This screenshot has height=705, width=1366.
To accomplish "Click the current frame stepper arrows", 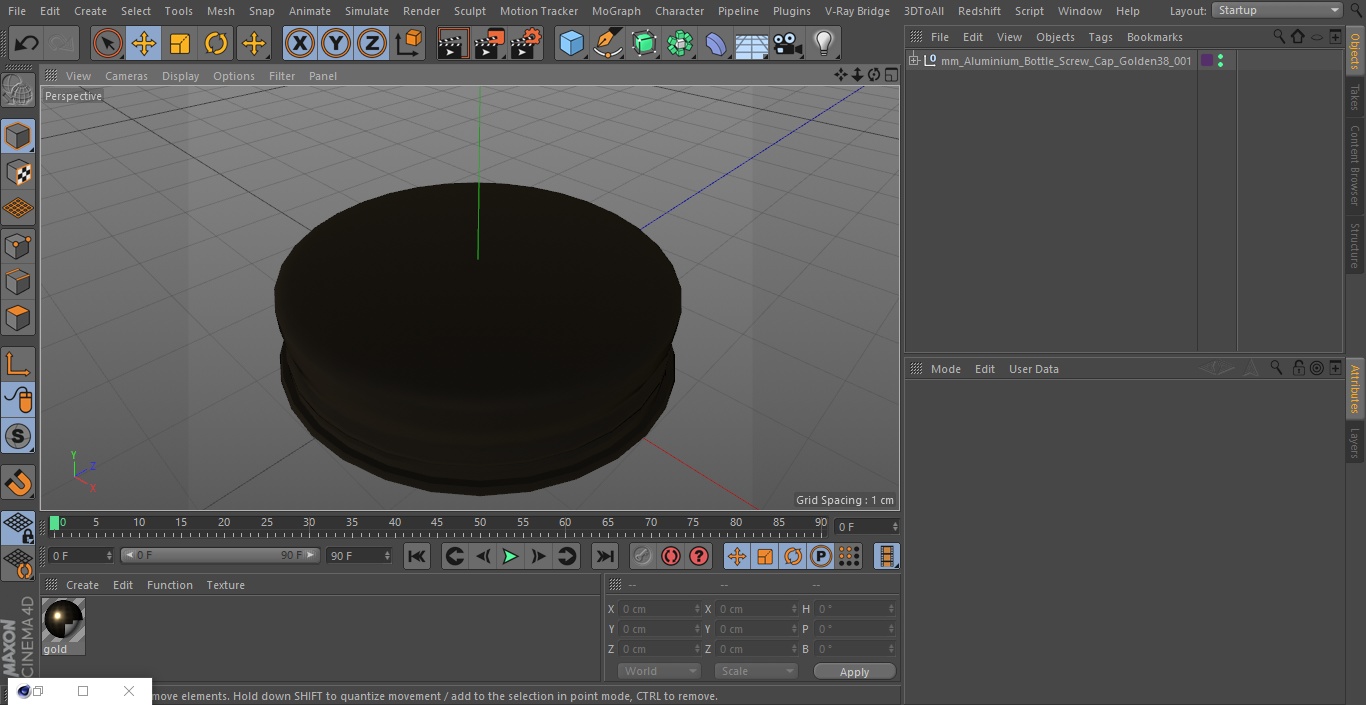I will tap(894, 526).
